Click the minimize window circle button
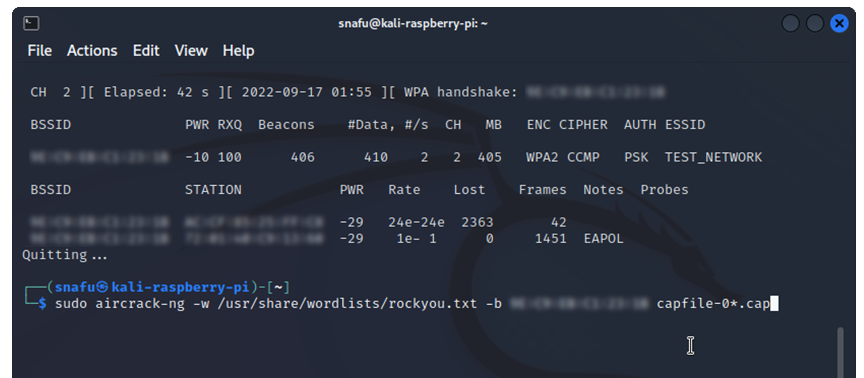Screen dimensions: 864x378 [x=790, y=23]
